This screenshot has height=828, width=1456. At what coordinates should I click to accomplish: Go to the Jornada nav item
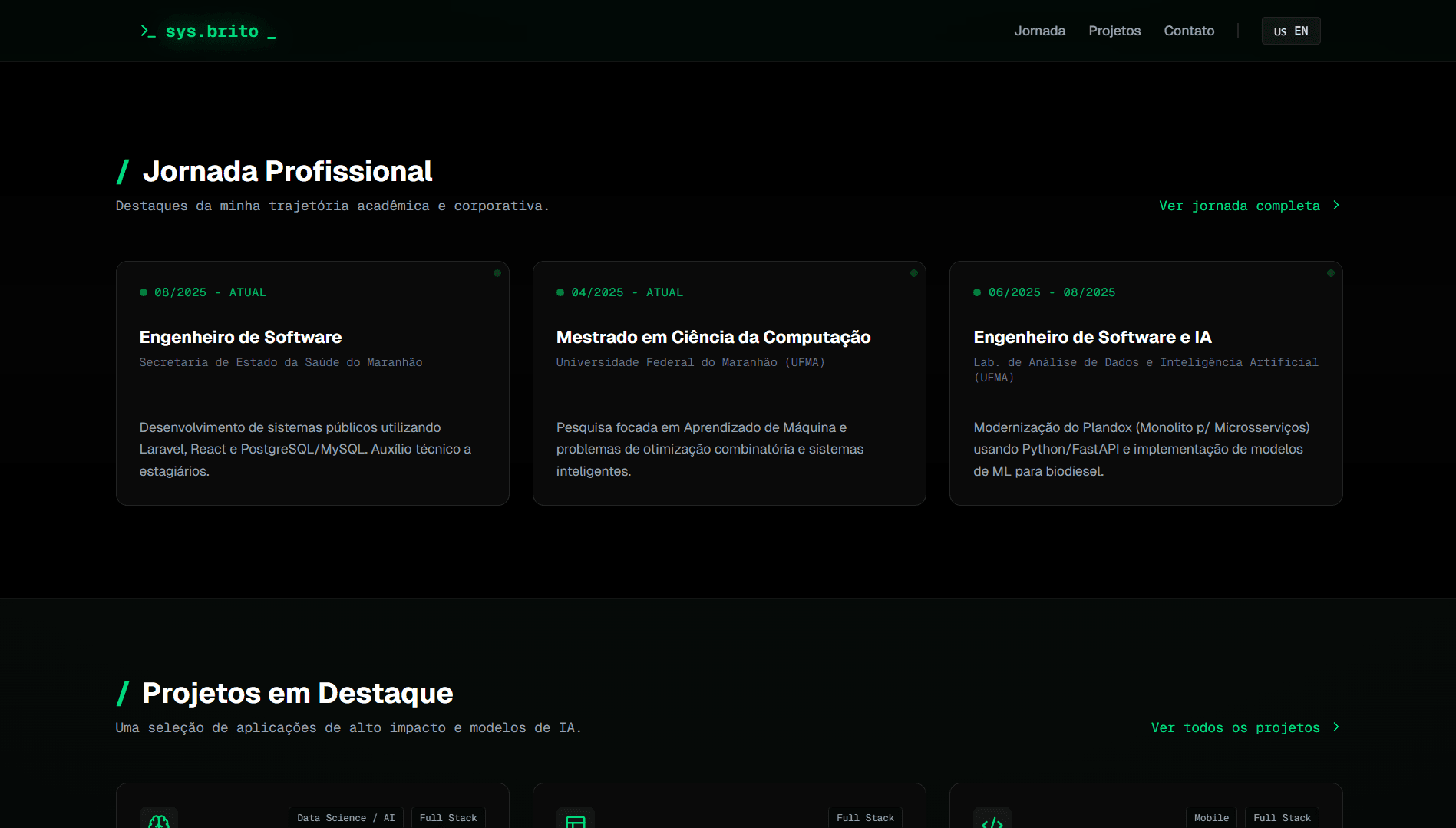1039,31
